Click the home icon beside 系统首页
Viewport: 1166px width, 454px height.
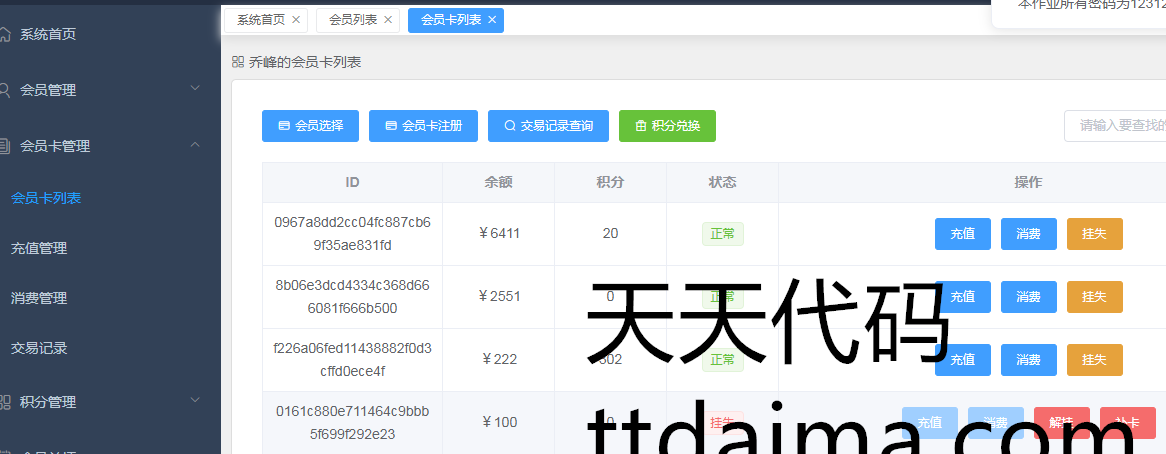pos(5,34)
